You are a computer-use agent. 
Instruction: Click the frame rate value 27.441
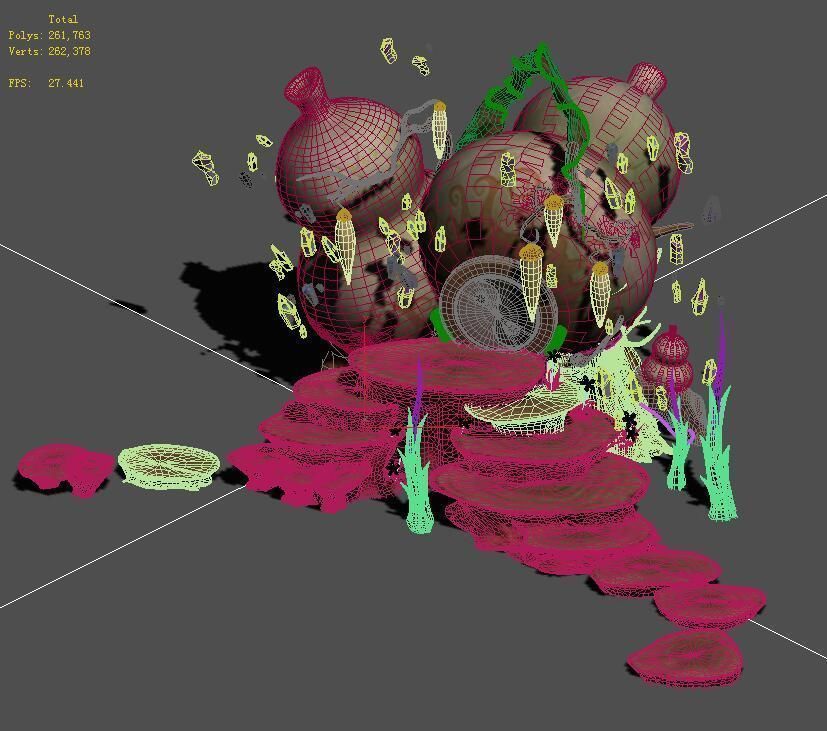[66, 83]
